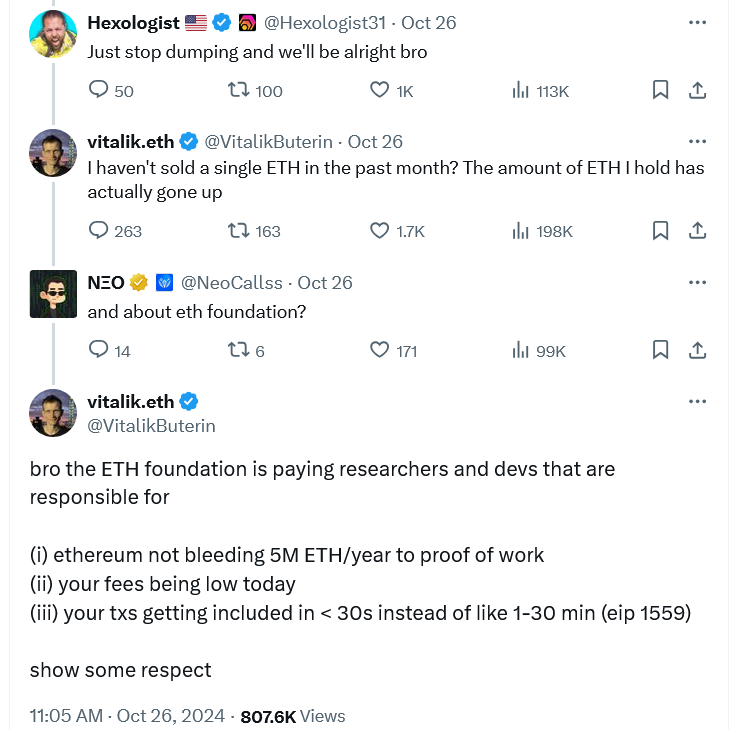Open the 11:05 AM Oct 26, 2024 timestamp
Screen dimensions: 738x730
tap(130, 716)
